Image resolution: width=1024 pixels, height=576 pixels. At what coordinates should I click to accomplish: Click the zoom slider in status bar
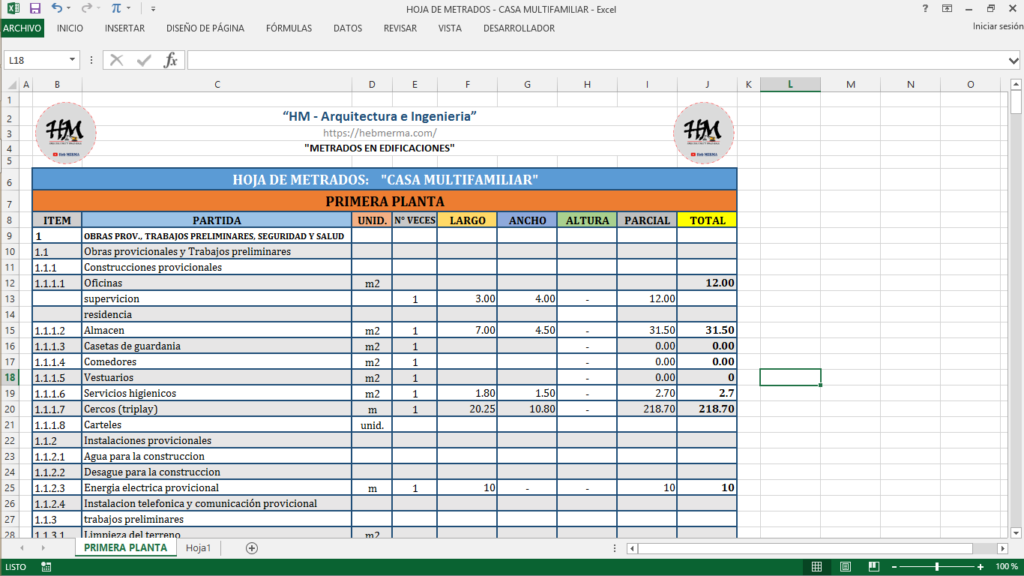(x=936, y=567)
